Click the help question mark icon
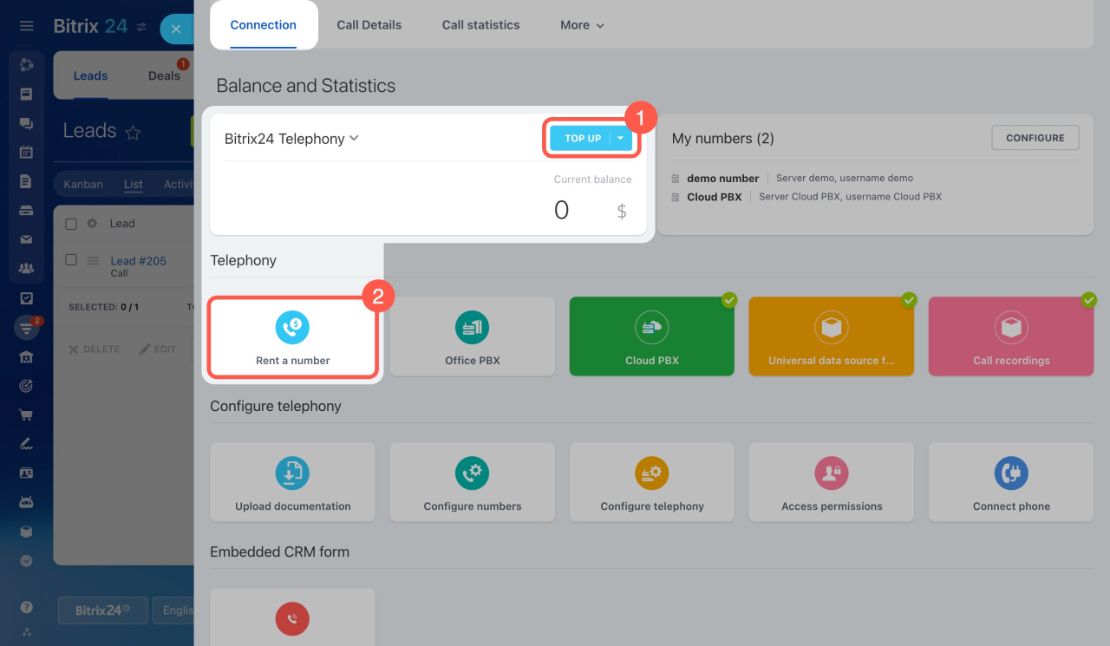The width and height of the screenshot is (1110, 646). (26, 607)
